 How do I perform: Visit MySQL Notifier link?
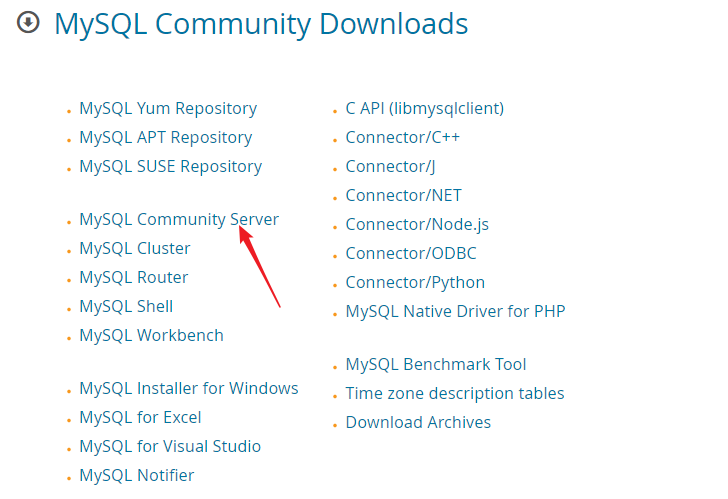tap(136, 475)
